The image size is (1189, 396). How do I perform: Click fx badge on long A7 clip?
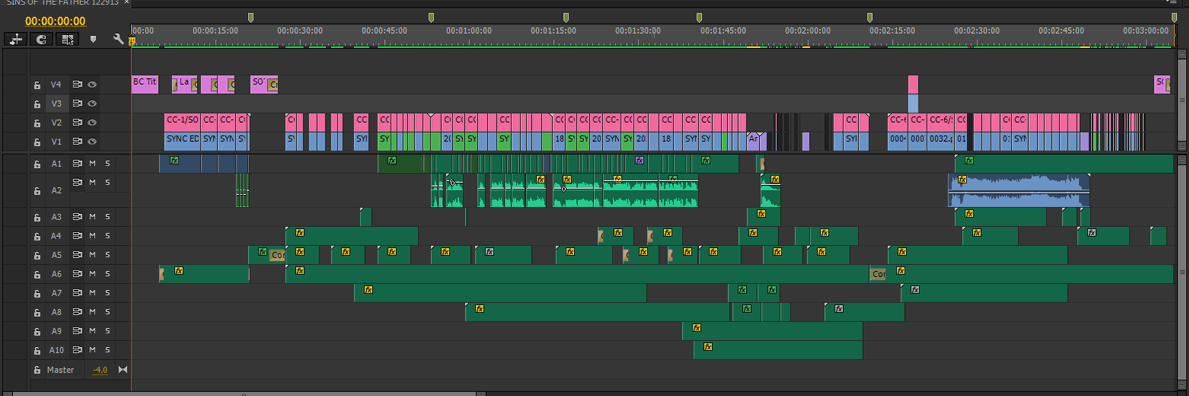[369, 289]
